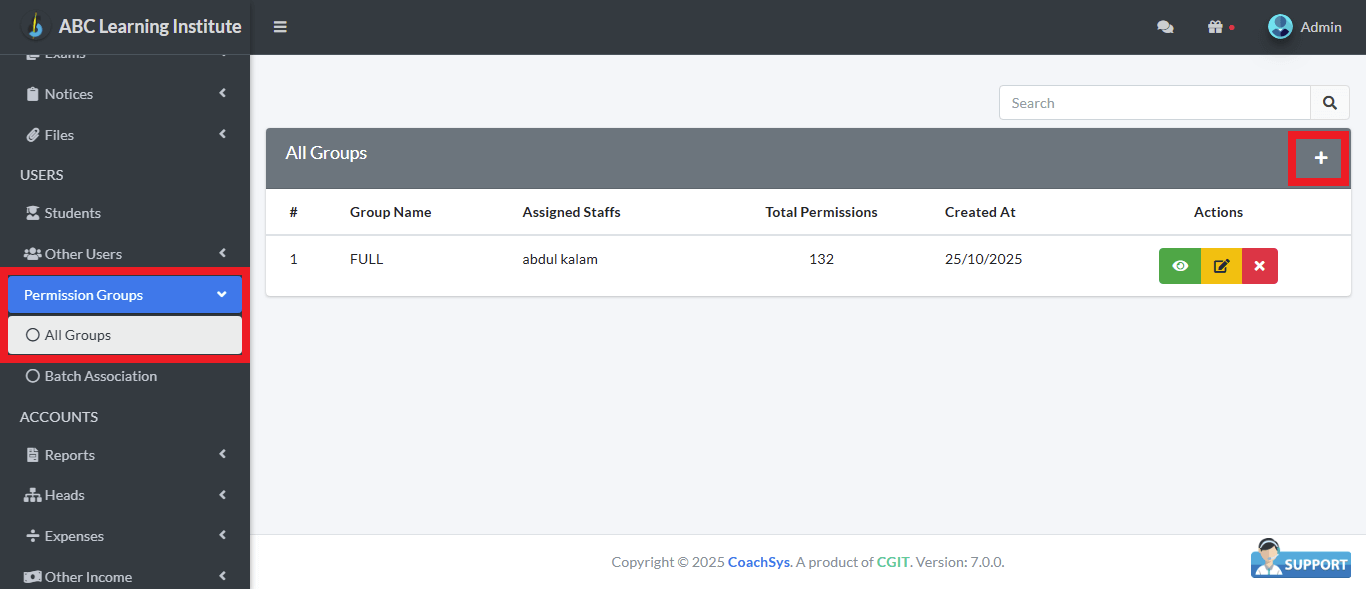
Task: Click into the Search input field
Action: coord(1154,103)
